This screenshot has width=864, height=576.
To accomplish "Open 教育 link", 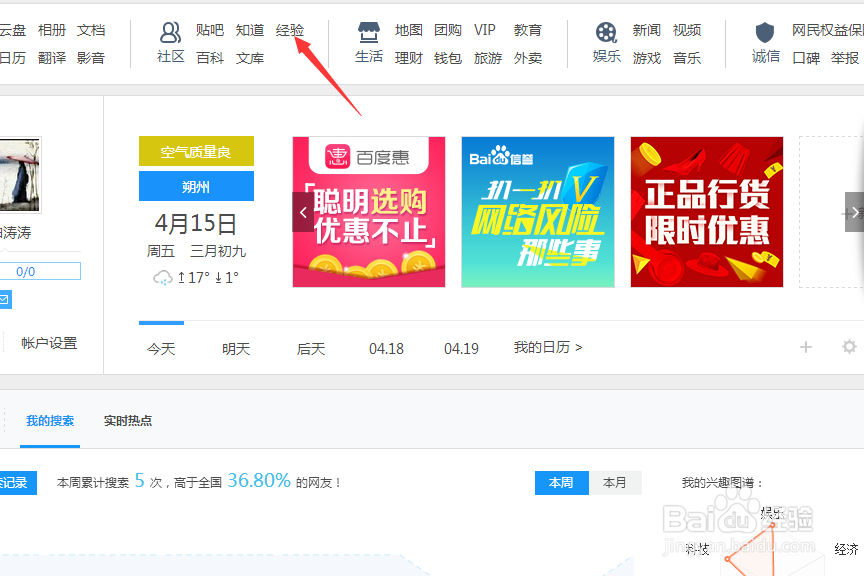I will [528, 30].
